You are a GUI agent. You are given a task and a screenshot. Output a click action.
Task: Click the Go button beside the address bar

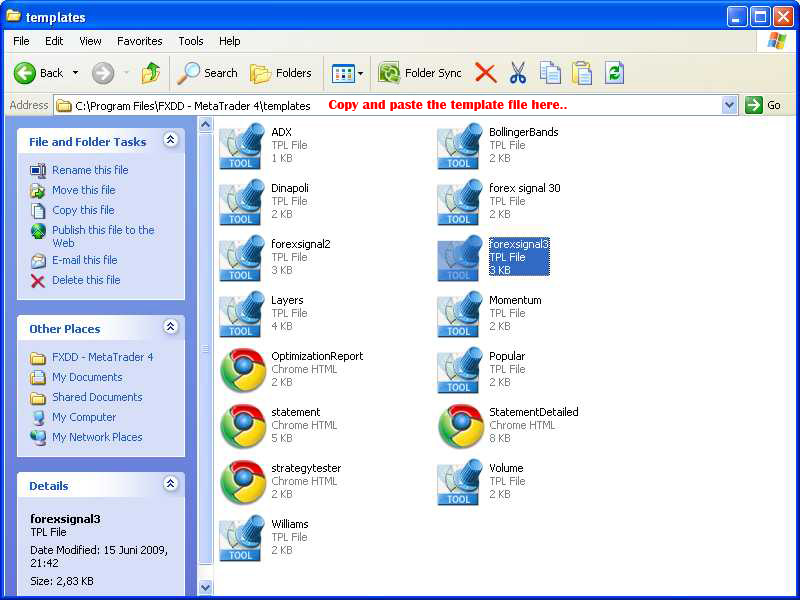pyautogui.click(x=763, y=105)
